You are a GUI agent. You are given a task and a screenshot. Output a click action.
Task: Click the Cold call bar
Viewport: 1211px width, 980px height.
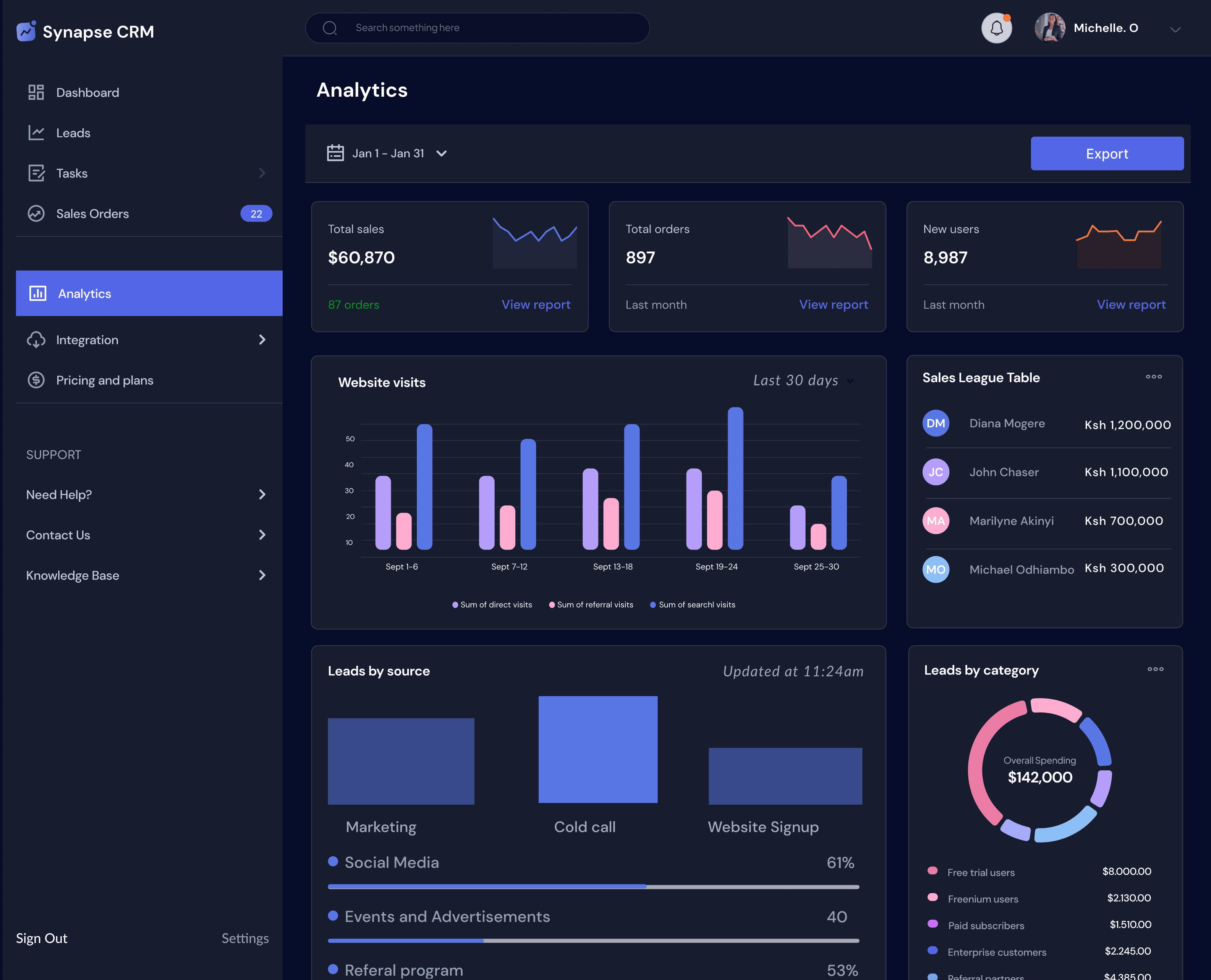[598, 749]
